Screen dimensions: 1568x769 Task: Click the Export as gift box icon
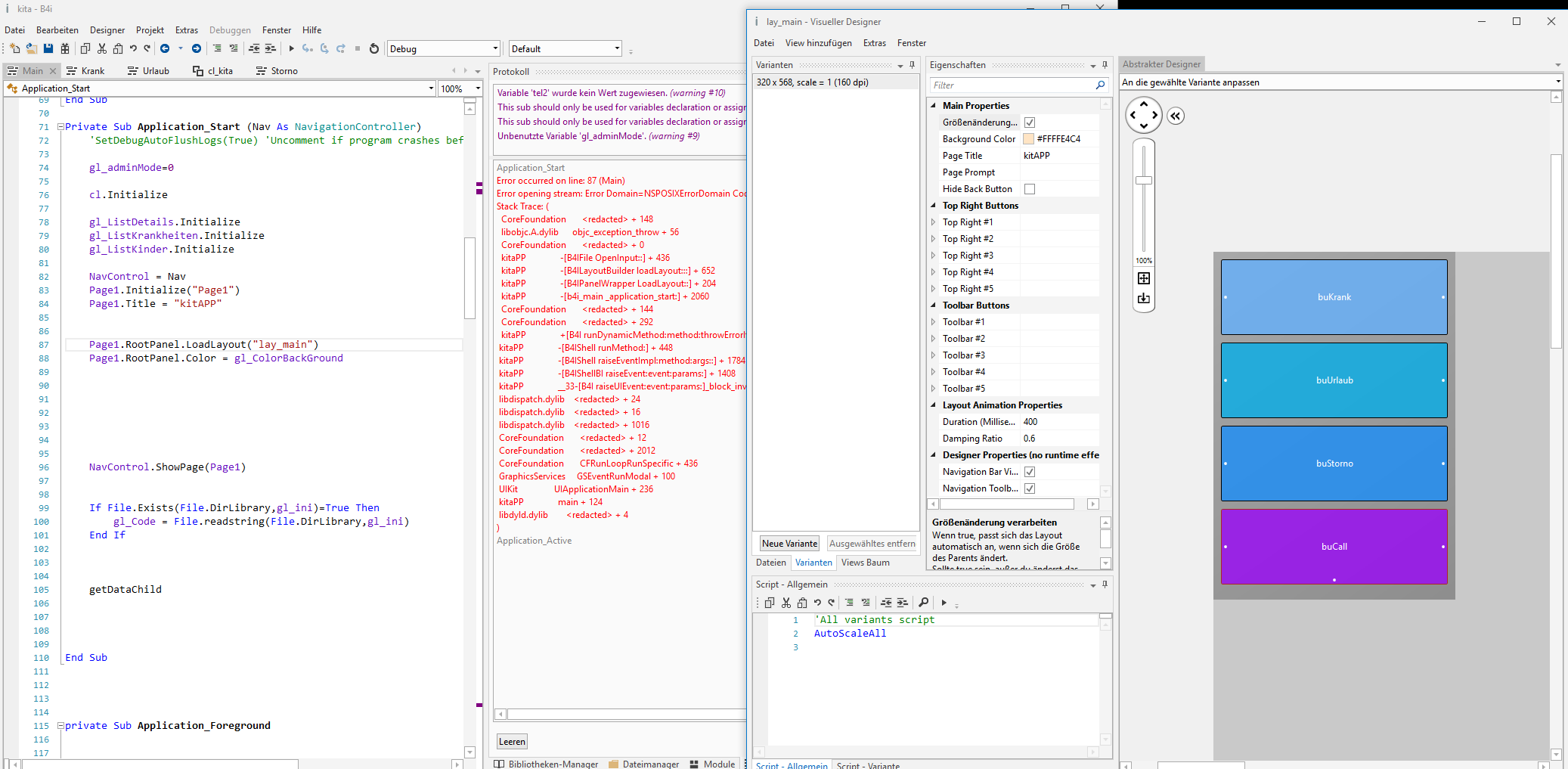coord(64,48)
